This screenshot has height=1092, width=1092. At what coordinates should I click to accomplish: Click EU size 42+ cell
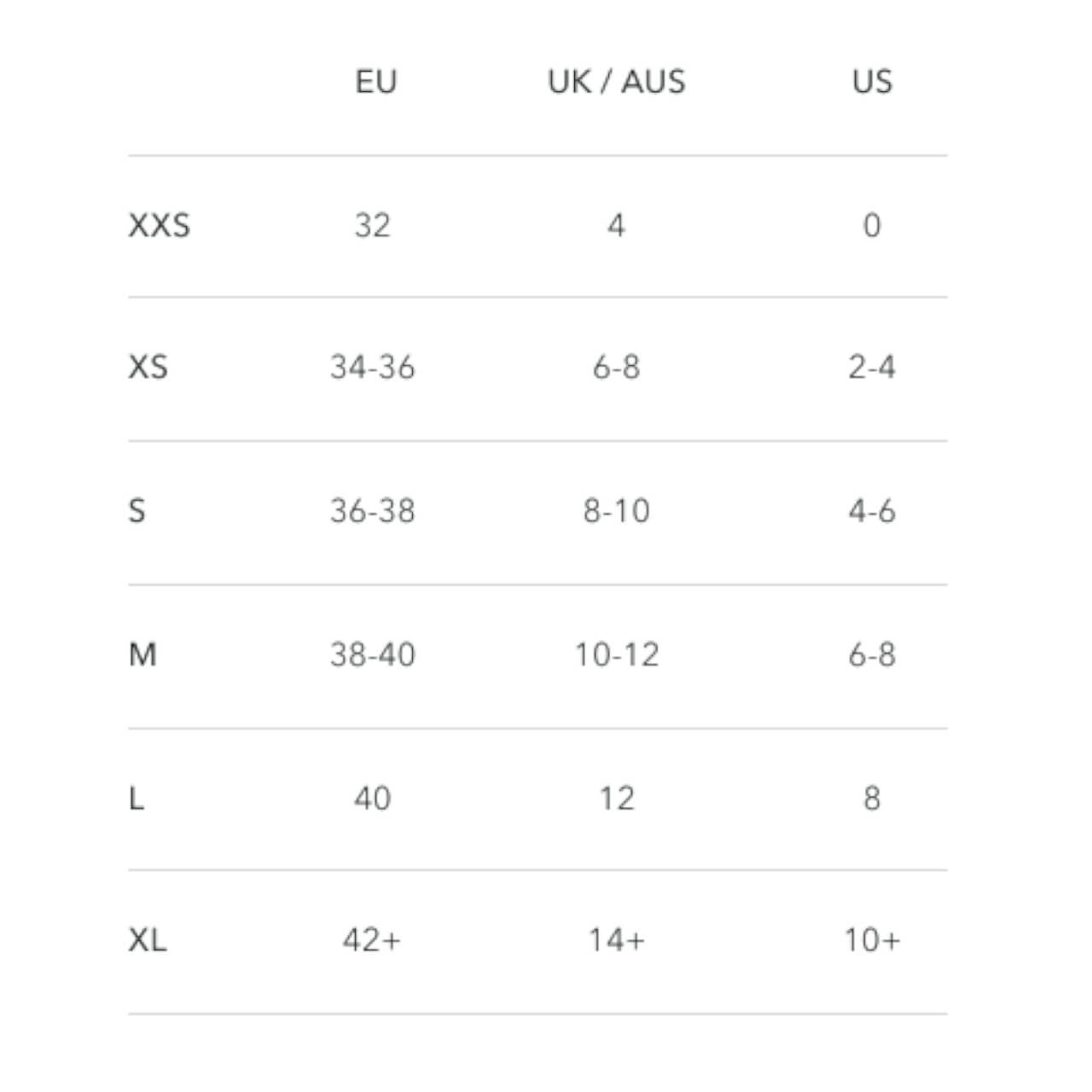pyautogui.click(x=372, y=940)
